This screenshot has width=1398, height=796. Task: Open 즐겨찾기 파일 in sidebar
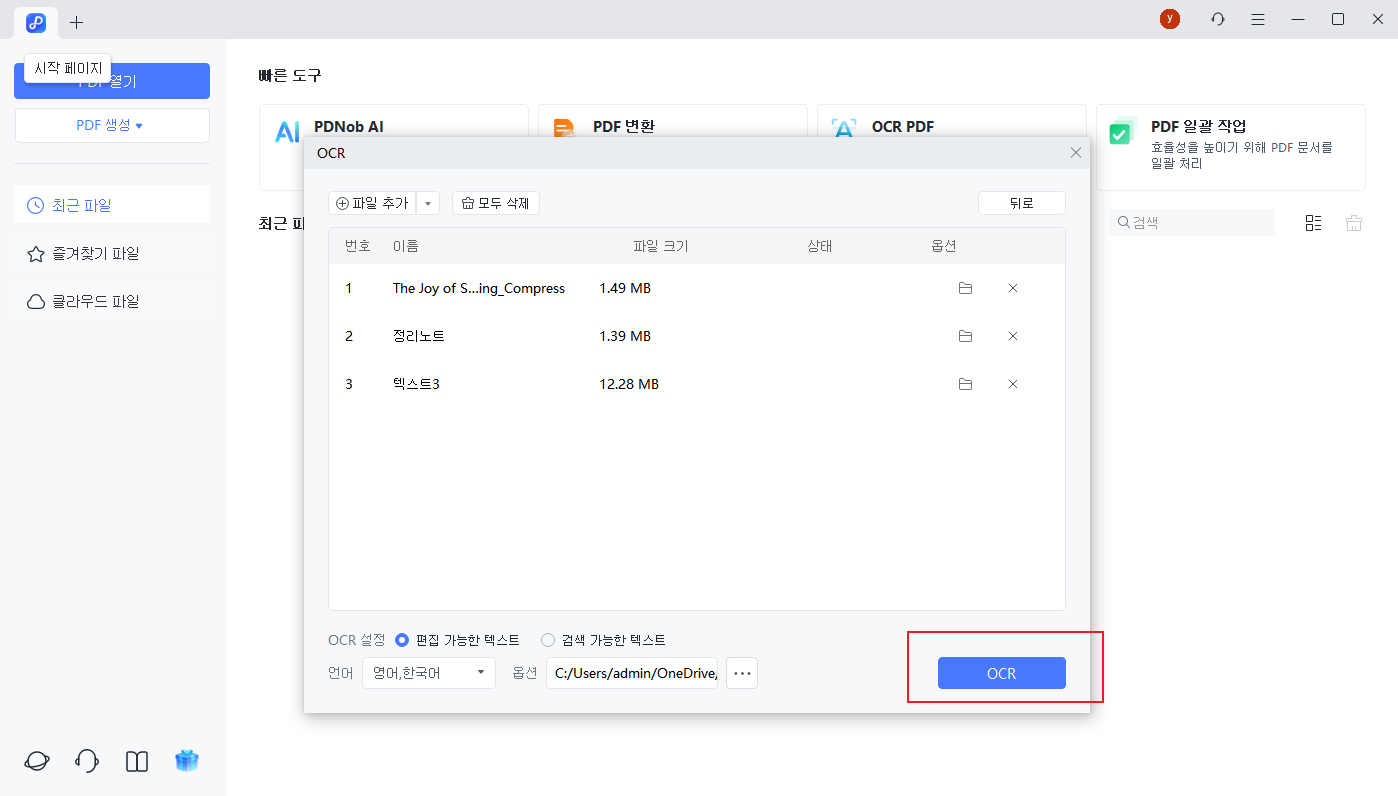coord(111,254)
